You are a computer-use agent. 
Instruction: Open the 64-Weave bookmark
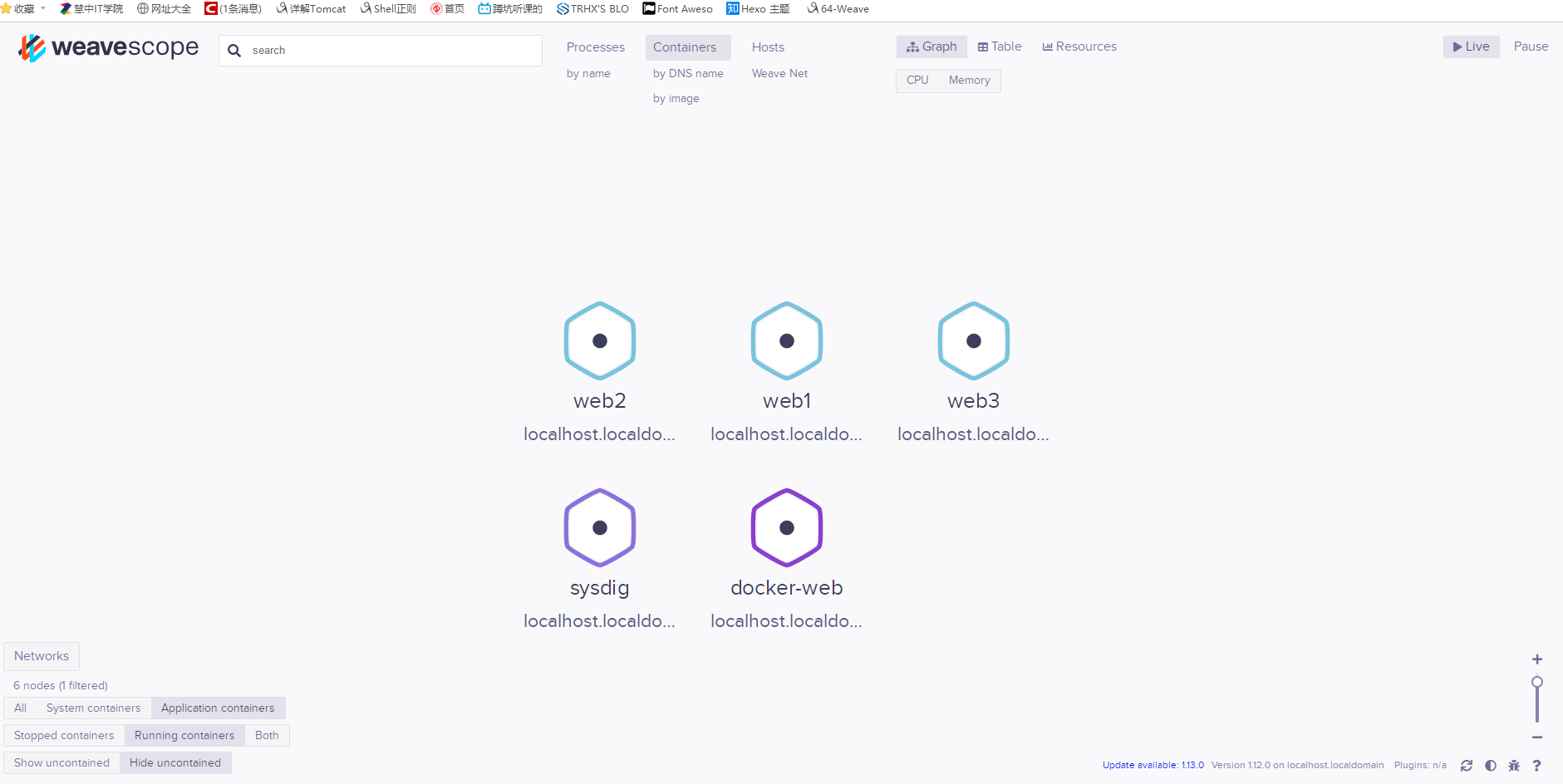[x=838, y=9]
